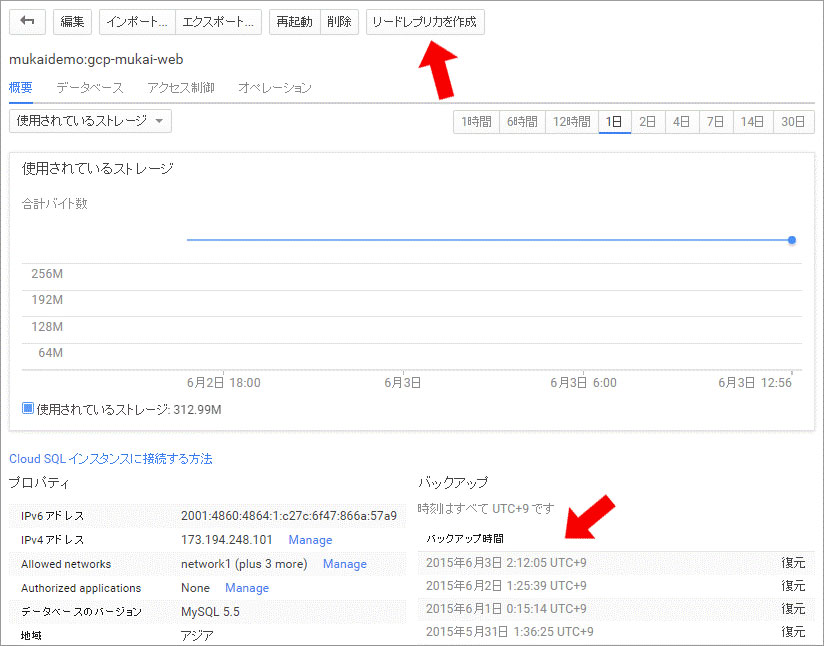
Task: Select the 2日 time range
Action: tap(648, 122)
